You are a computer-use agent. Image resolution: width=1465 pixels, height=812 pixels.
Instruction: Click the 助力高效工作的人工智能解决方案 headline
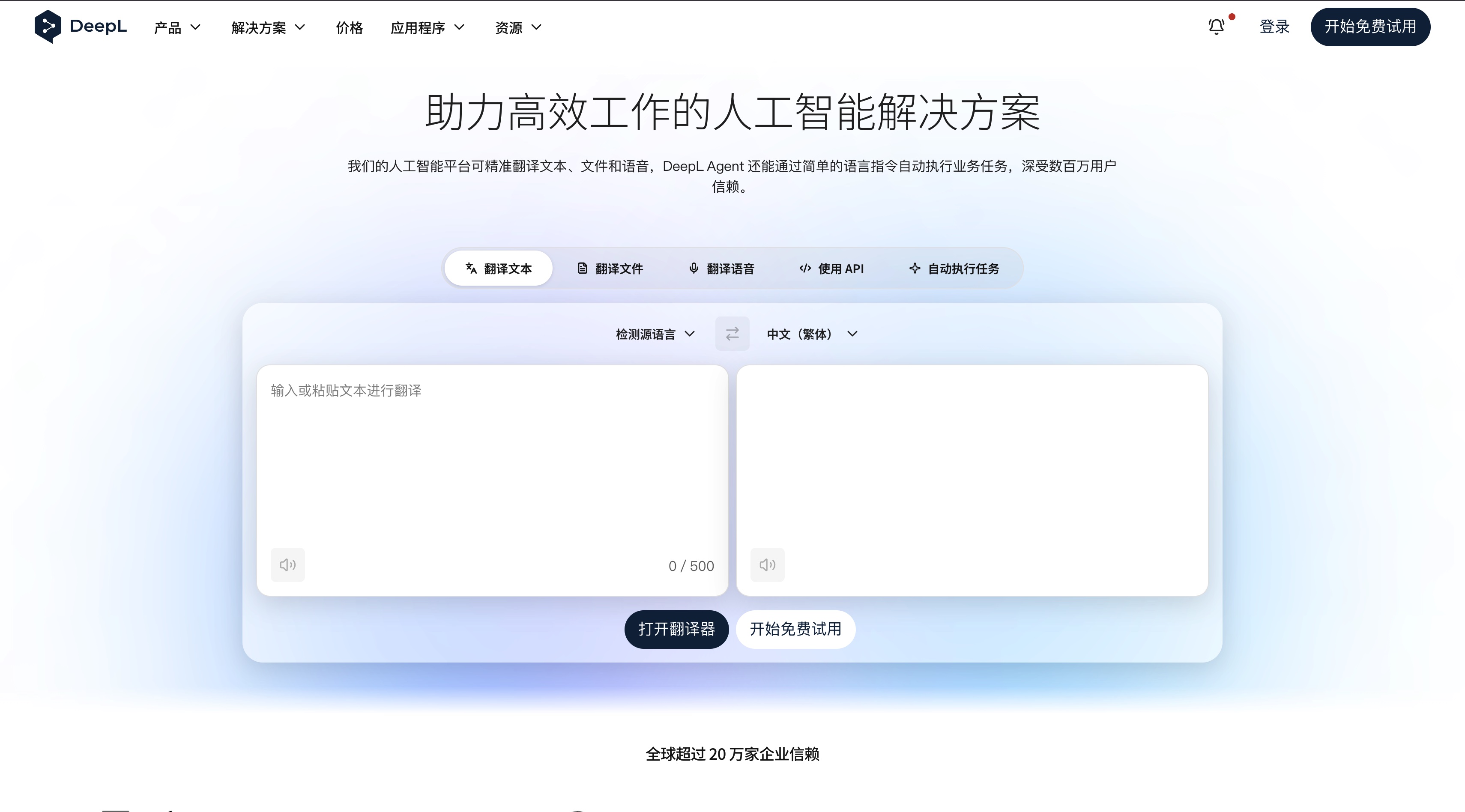coord(732,112)
